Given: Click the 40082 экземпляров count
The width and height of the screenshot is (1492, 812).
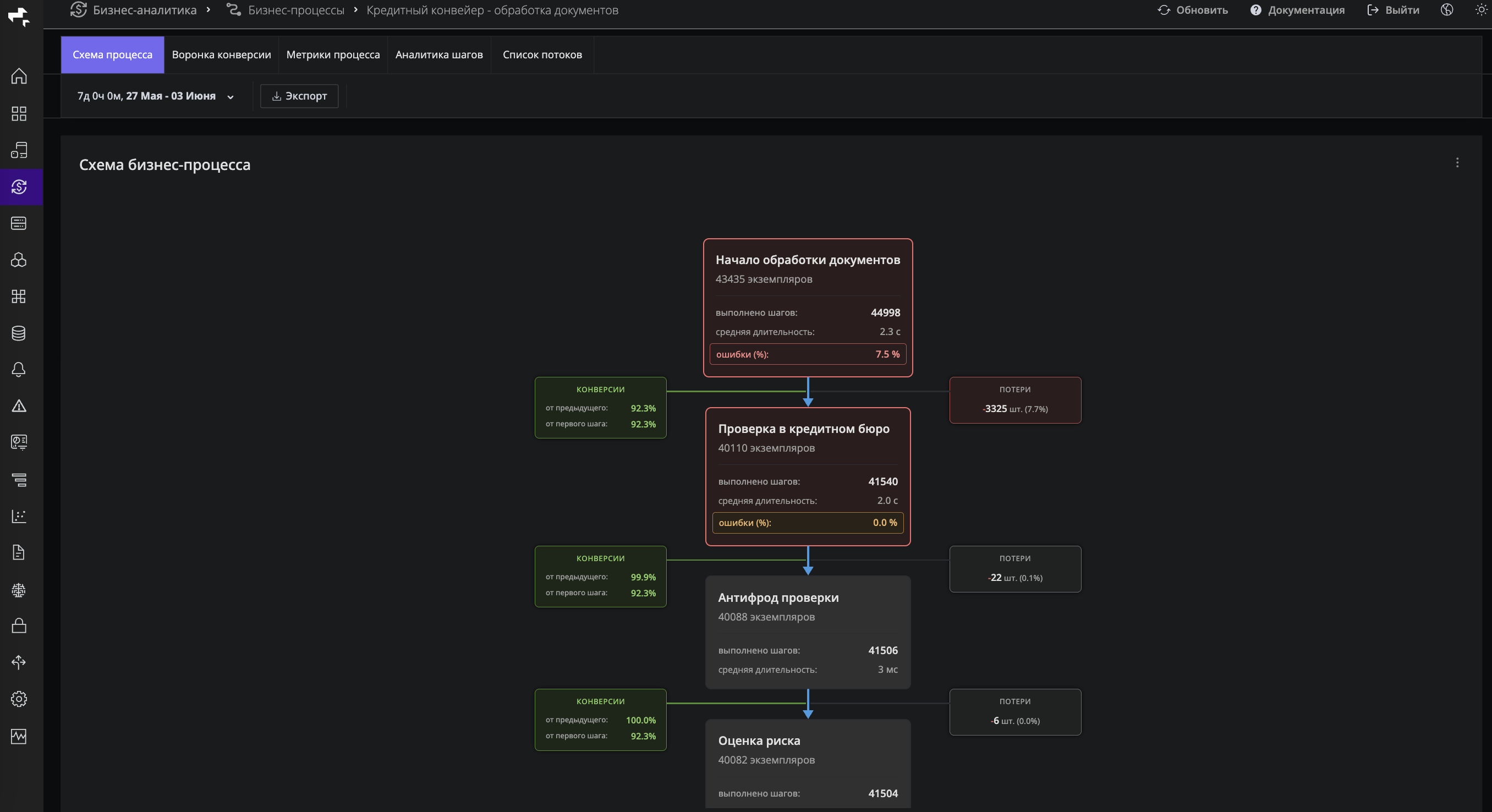Looking at the screenshot, I should coord(766,760).
